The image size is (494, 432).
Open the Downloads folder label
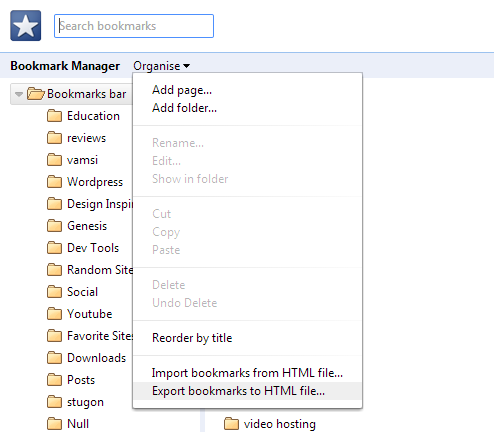97,358
